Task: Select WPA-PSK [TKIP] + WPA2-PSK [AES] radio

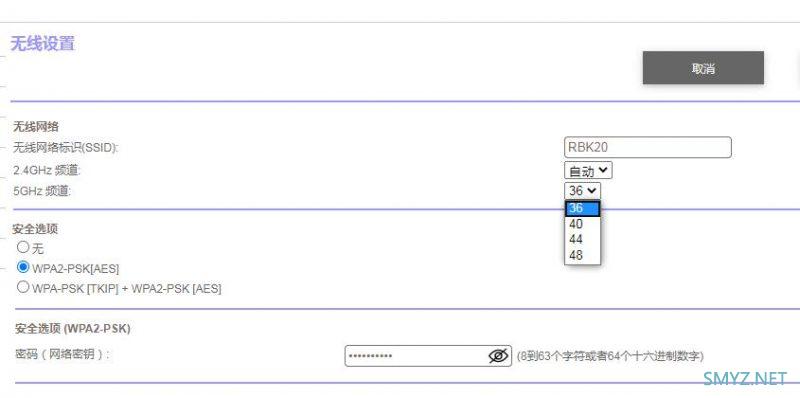Action: [x=23, y=287]
